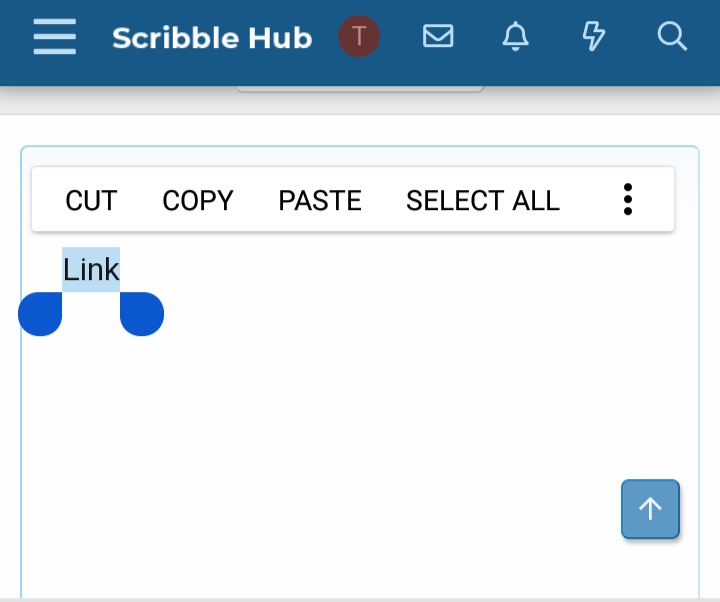
Task: Open the T user avatar menu
Action: click(x=359, y=37)
